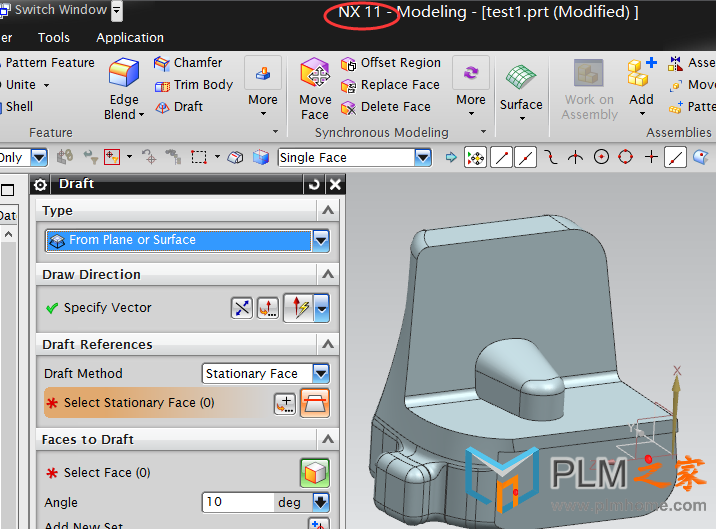Viewport: 716px width, 529px height.
Task: Open the Draft dialog settings gear
Action: pos(40,185)
